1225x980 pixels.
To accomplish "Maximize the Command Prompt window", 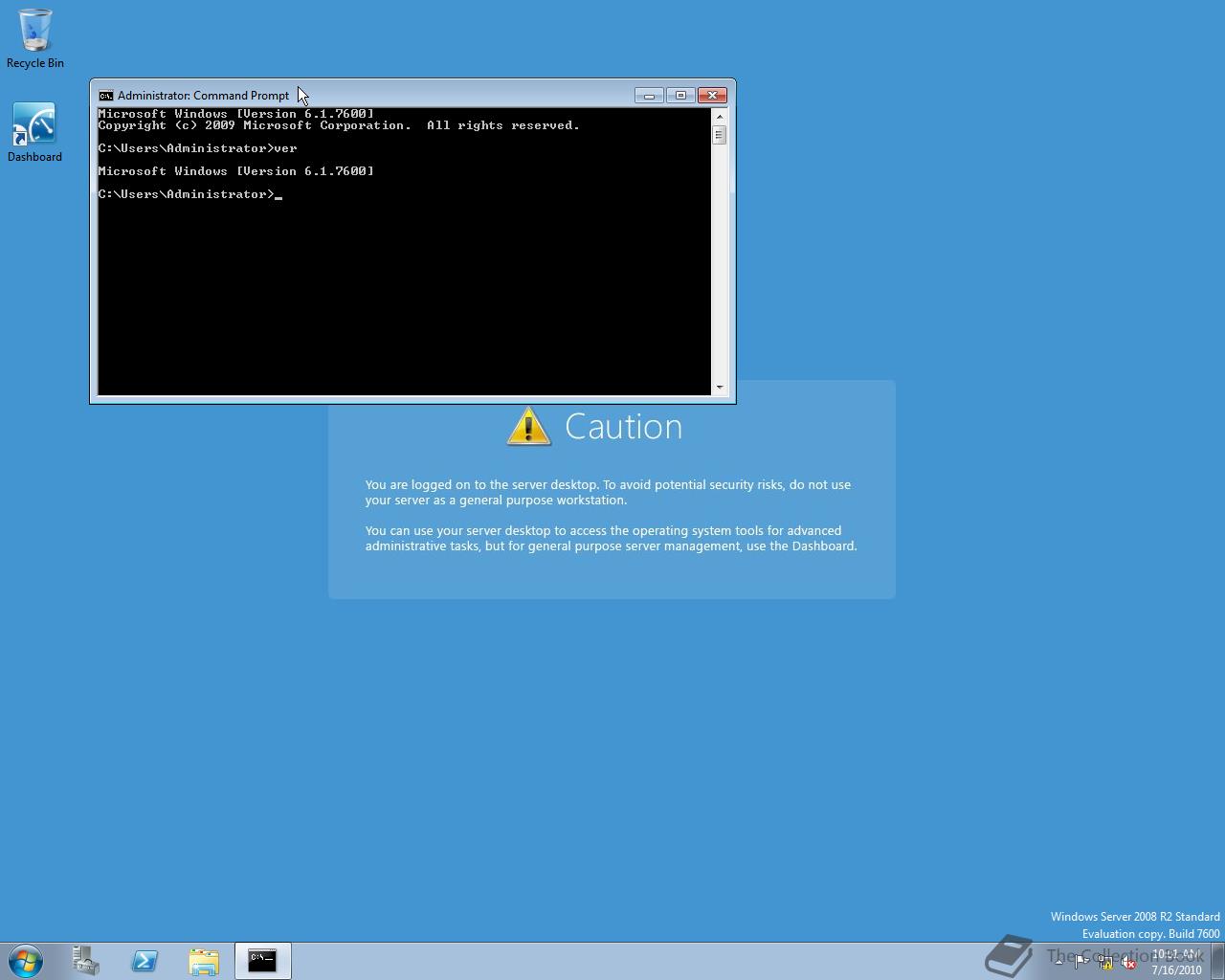I will (679, 96).
